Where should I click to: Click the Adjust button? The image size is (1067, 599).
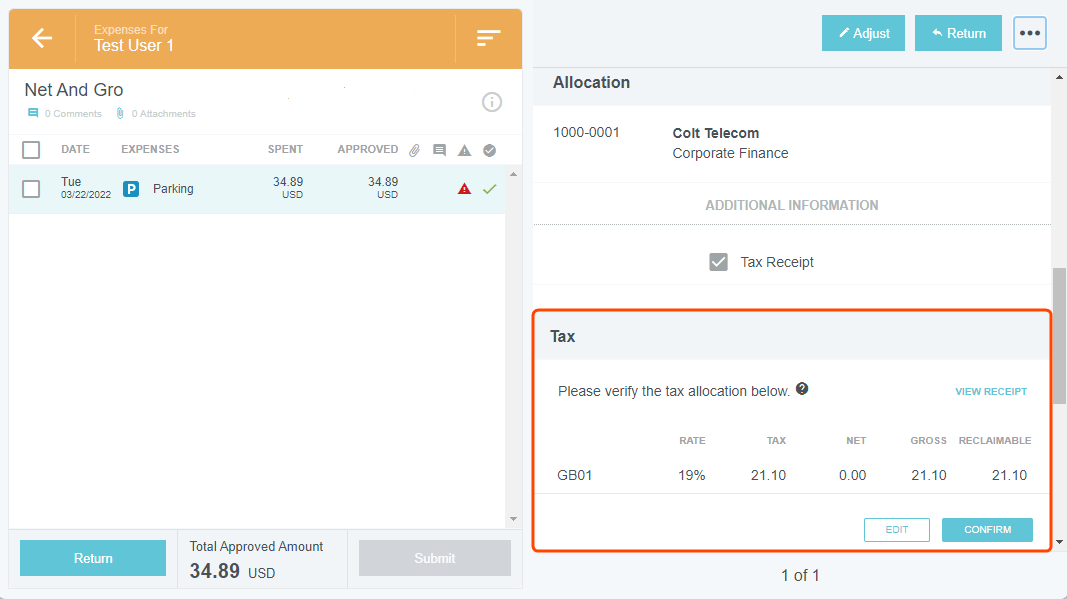pyautogui.click(x=863, y=33)
